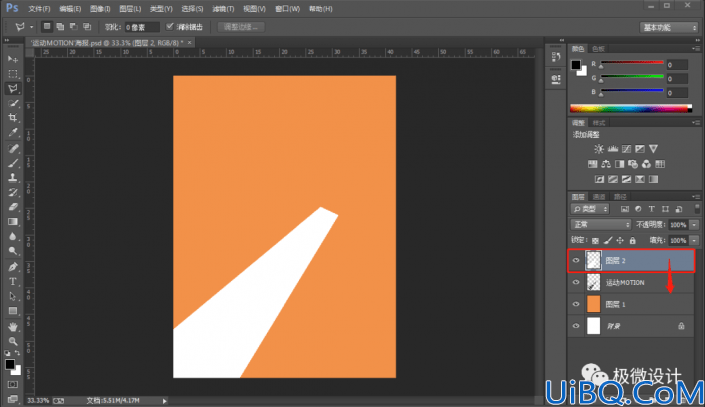Viewport: 705px width, 407px height.
Task: Click the foreground color swatch in Color panel
Action: (x=576, y=65)
